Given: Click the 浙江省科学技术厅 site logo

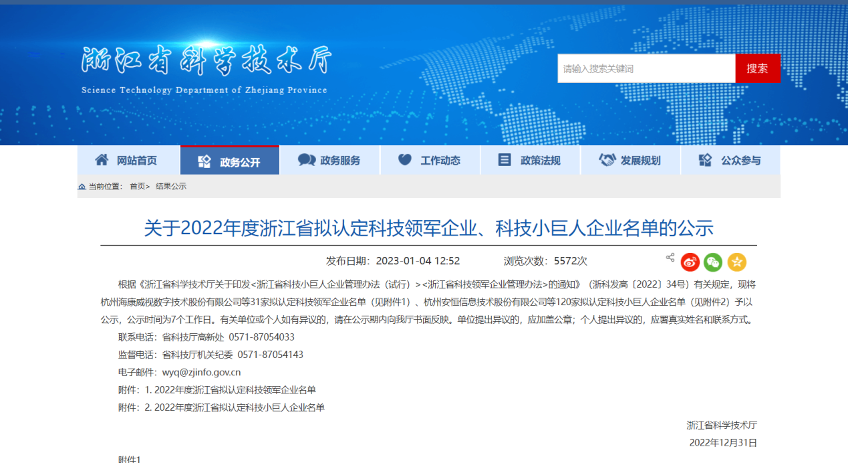Looking at the screenshot, I should [x=205, y=68].
